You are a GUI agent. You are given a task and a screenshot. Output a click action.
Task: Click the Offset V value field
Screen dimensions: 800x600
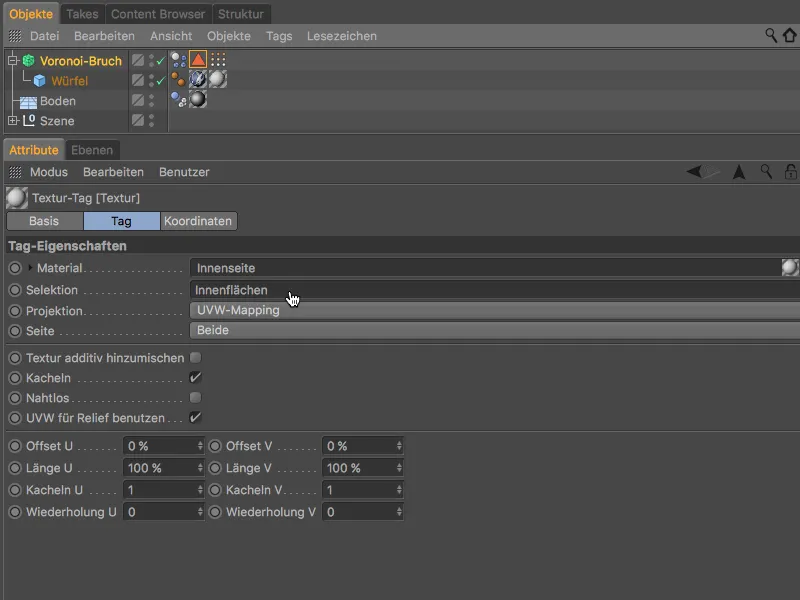(358, 446)
